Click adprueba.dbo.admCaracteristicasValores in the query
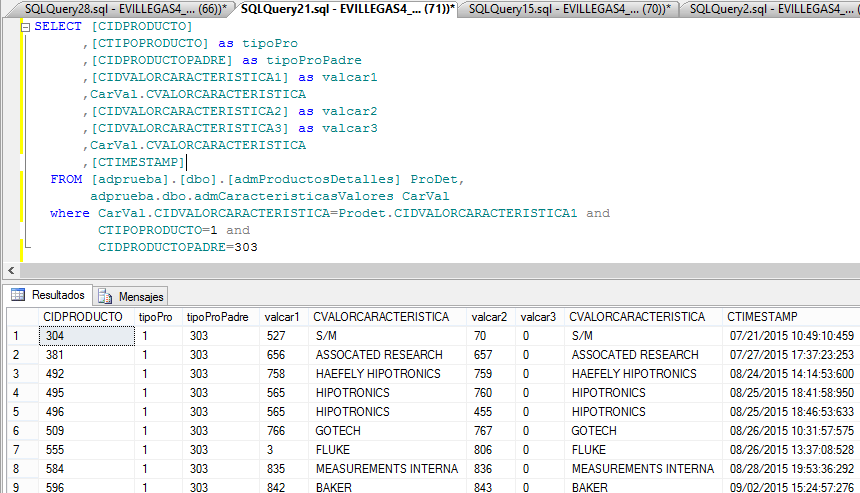Viewport: 860px width, 493px height. 242,196
